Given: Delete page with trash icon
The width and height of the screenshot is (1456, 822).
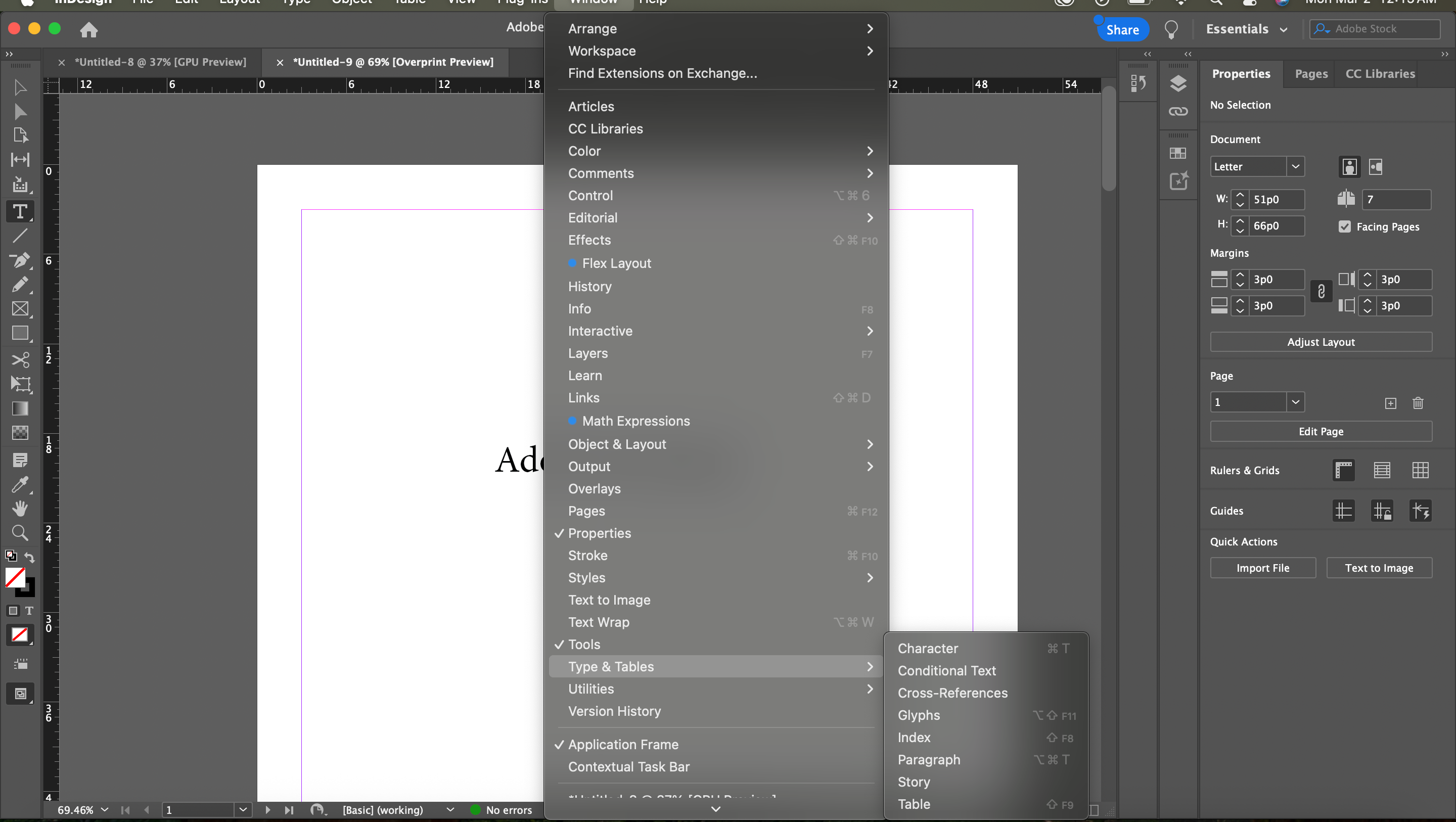Looking at the screenshot, I should tap(1418, 402).
